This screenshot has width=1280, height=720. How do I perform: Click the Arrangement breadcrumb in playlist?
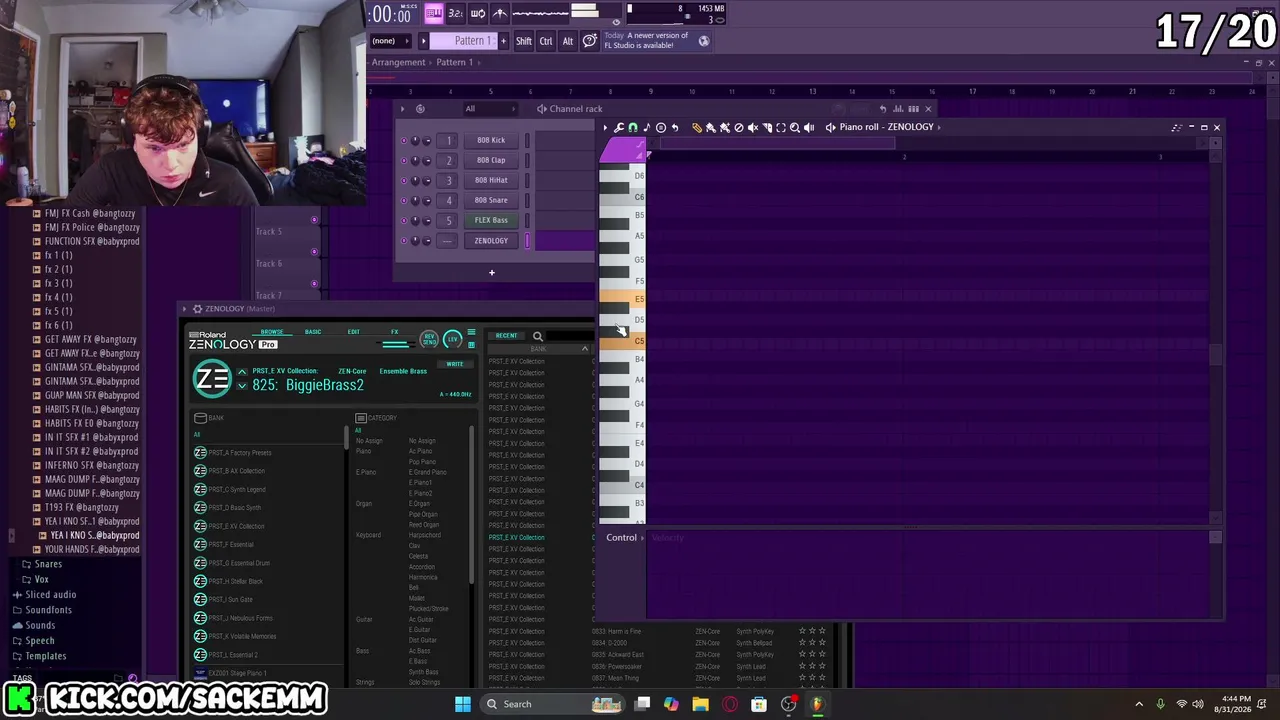(x=398, y=62)
